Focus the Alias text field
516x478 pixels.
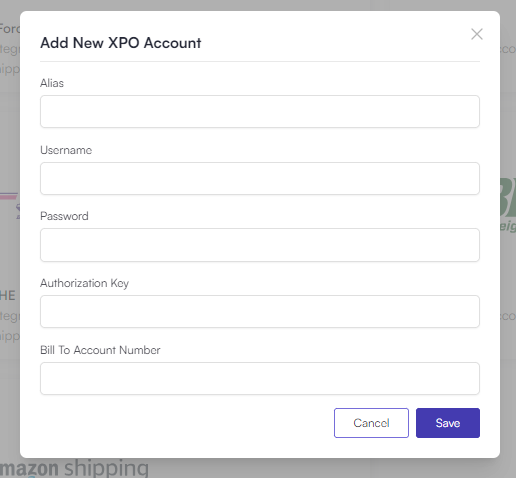260,111
